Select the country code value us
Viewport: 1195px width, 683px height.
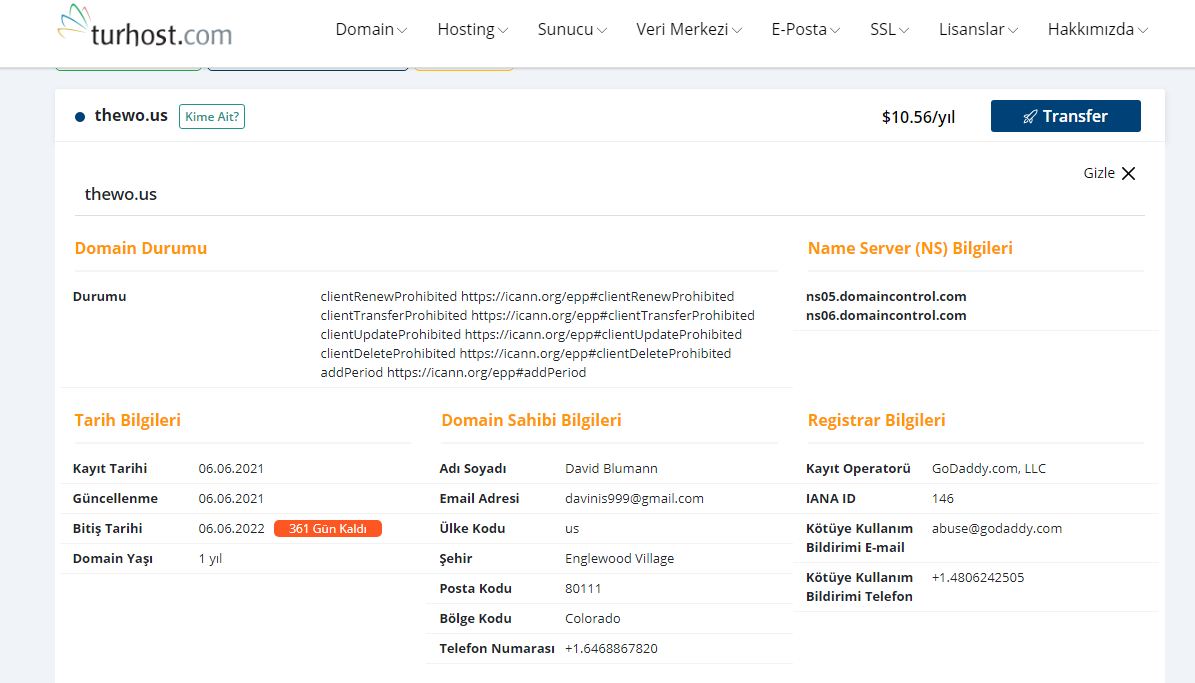(x=572, y=529)
